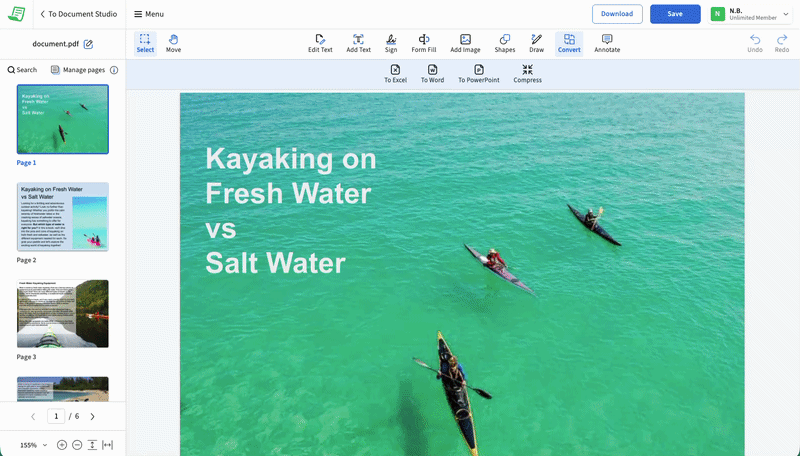The image size is (800, 456).
Task: Compress the PDF file
Action: pos(528,74)
